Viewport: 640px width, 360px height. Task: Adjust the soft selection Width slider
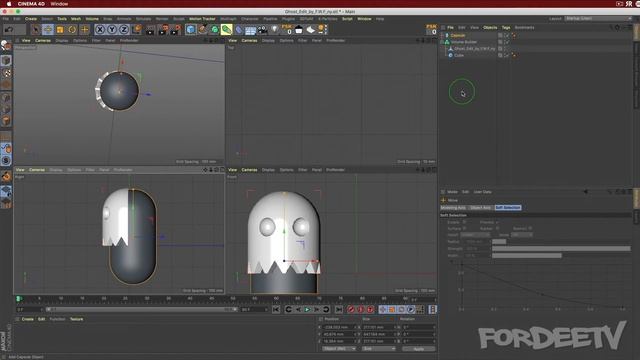click(561, 256)
